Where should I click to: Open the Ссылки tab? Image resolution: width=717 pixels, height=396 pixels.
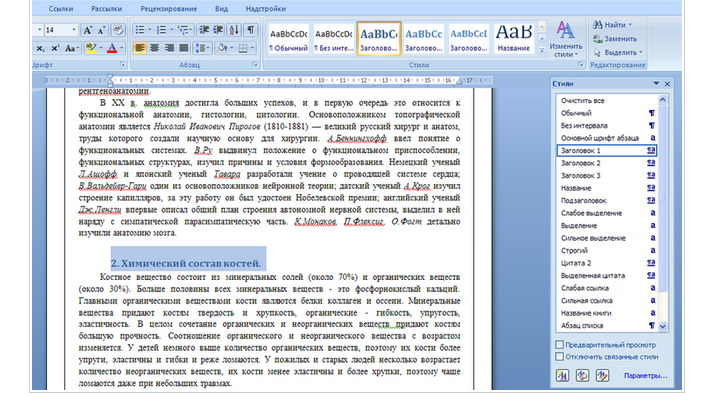tap(61, 9)
